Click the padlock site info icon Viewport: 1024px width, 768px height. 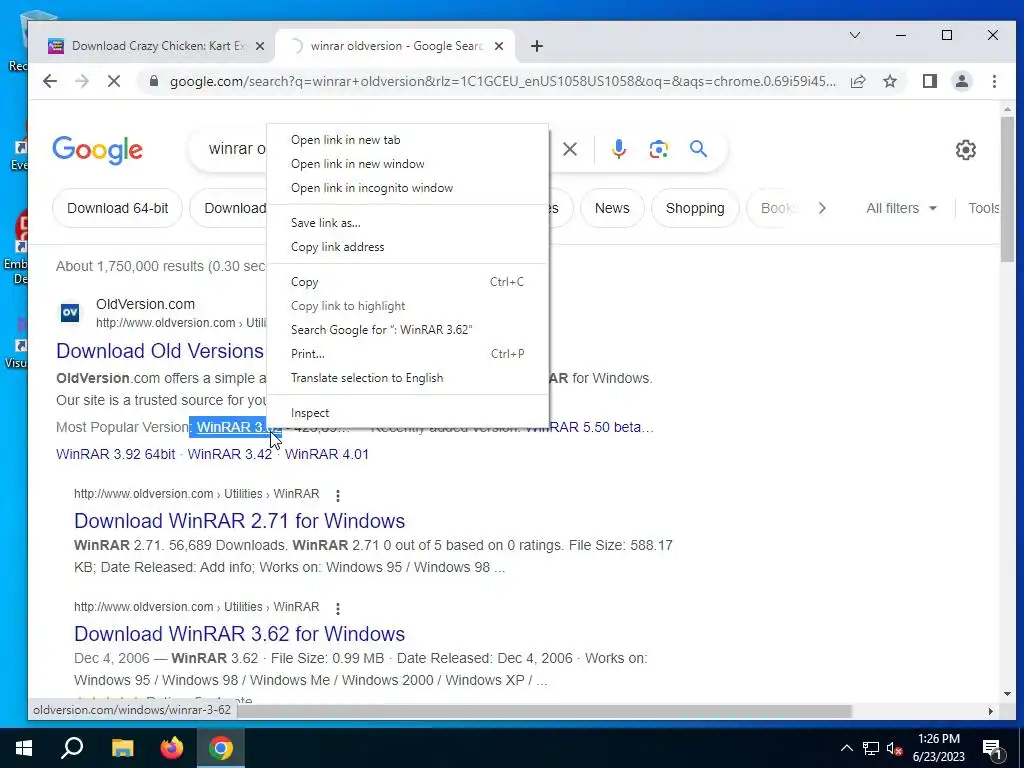click(153, 81)
